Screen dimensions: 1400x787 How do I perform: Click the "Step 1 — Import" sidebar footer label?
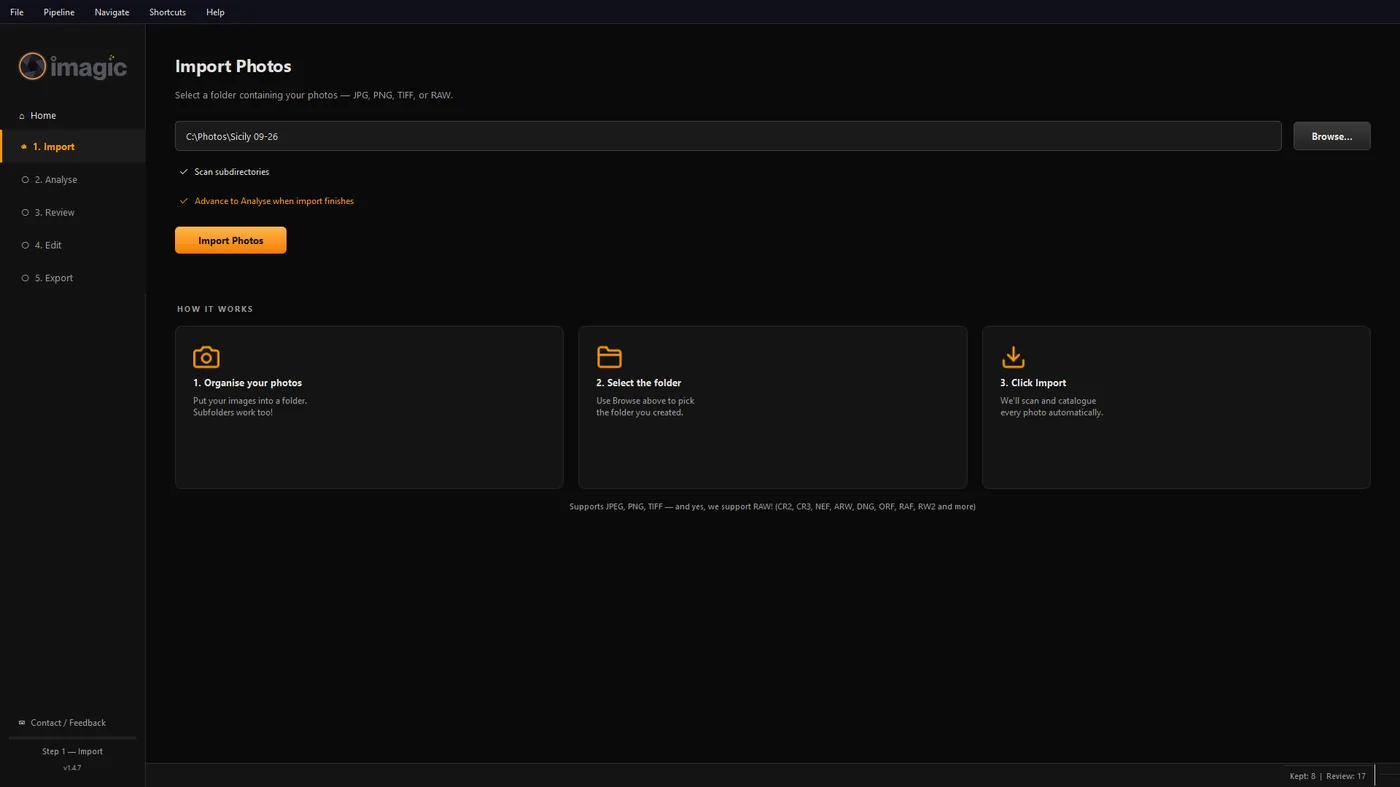point(72,752)
